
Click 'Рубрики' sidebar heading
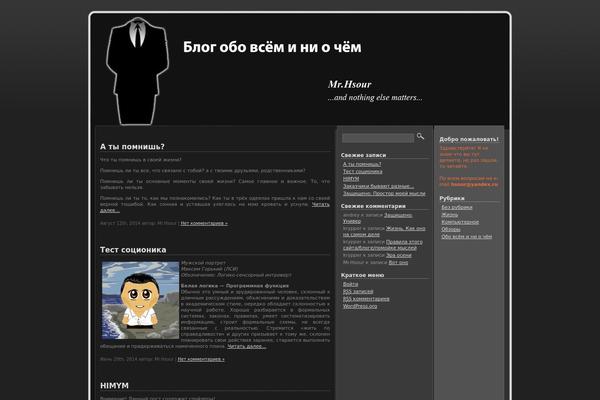tap(452, 198)
